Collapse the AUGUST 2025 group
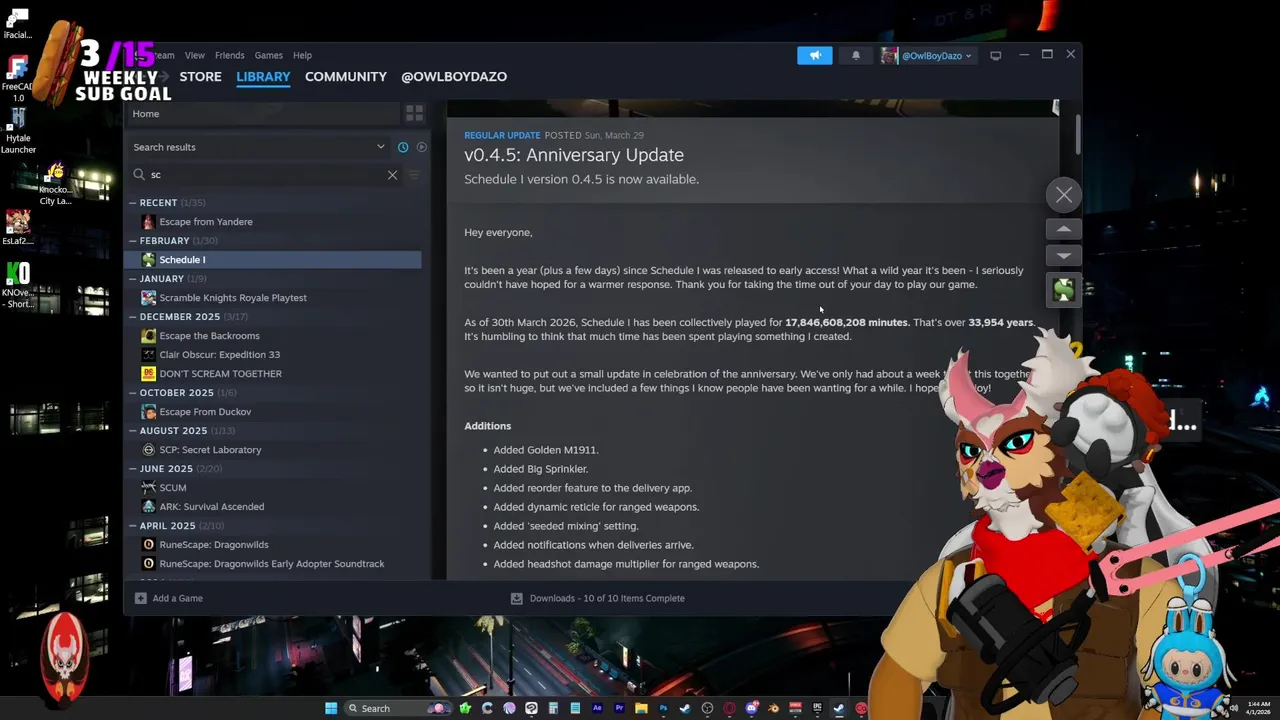Viewport: 1280px width, 720px height. pyautogui.click(x=132, y=431)
